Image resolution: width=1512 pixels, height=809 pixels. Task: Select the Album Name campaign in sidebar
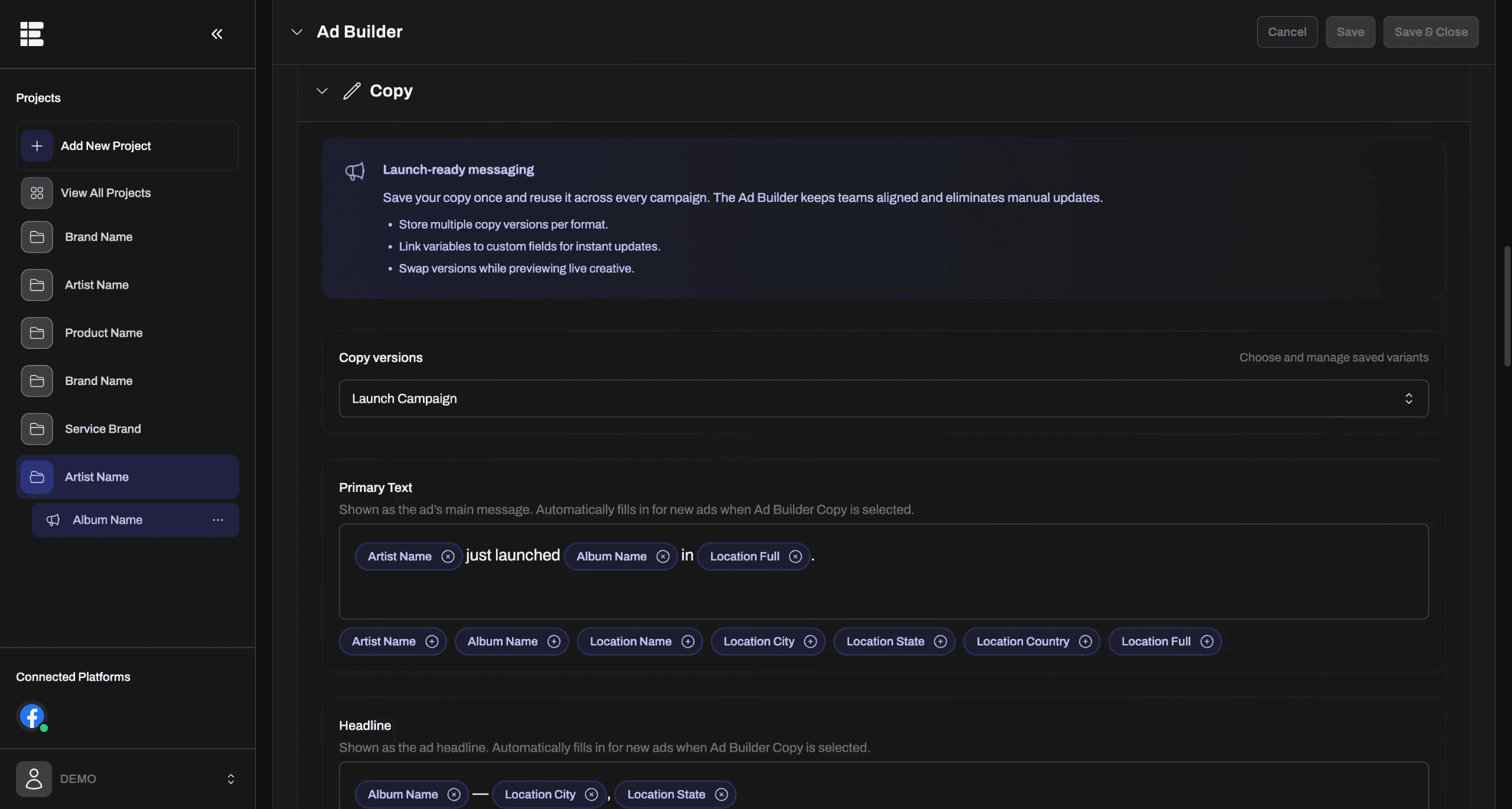(135, 520)
